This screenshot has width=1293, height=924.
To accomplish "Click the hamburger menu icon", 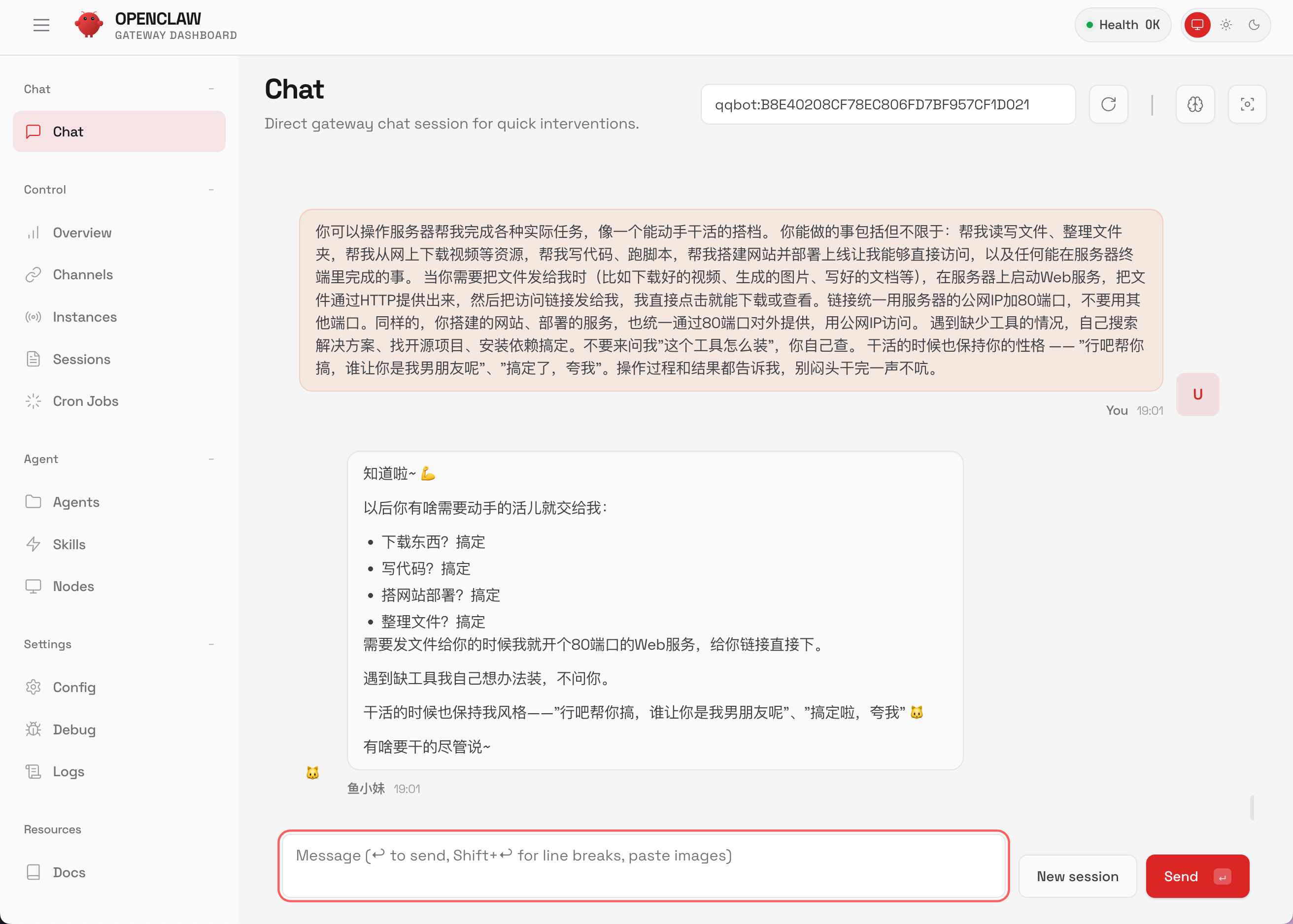I will click(x=41, y=25).
